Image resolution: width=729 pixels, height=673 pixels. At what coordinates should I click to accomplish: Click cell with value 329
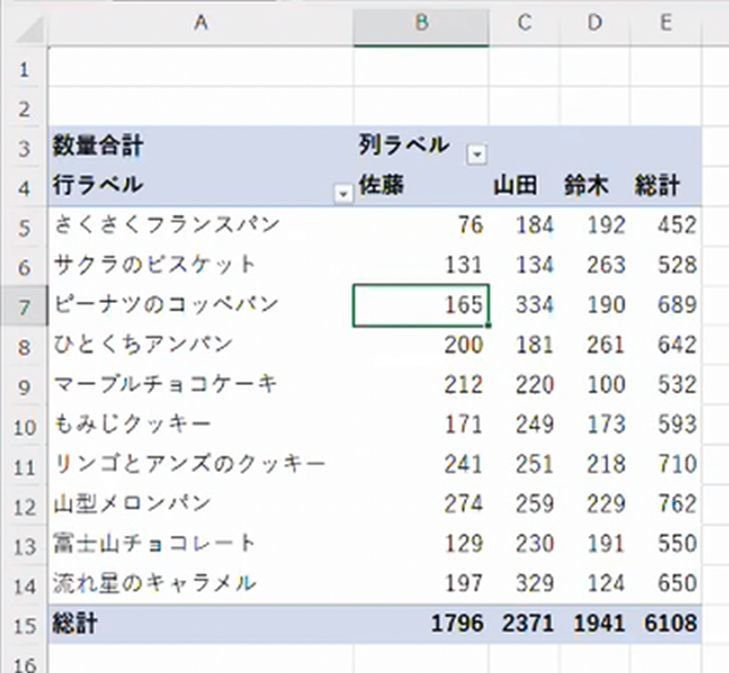525,583
